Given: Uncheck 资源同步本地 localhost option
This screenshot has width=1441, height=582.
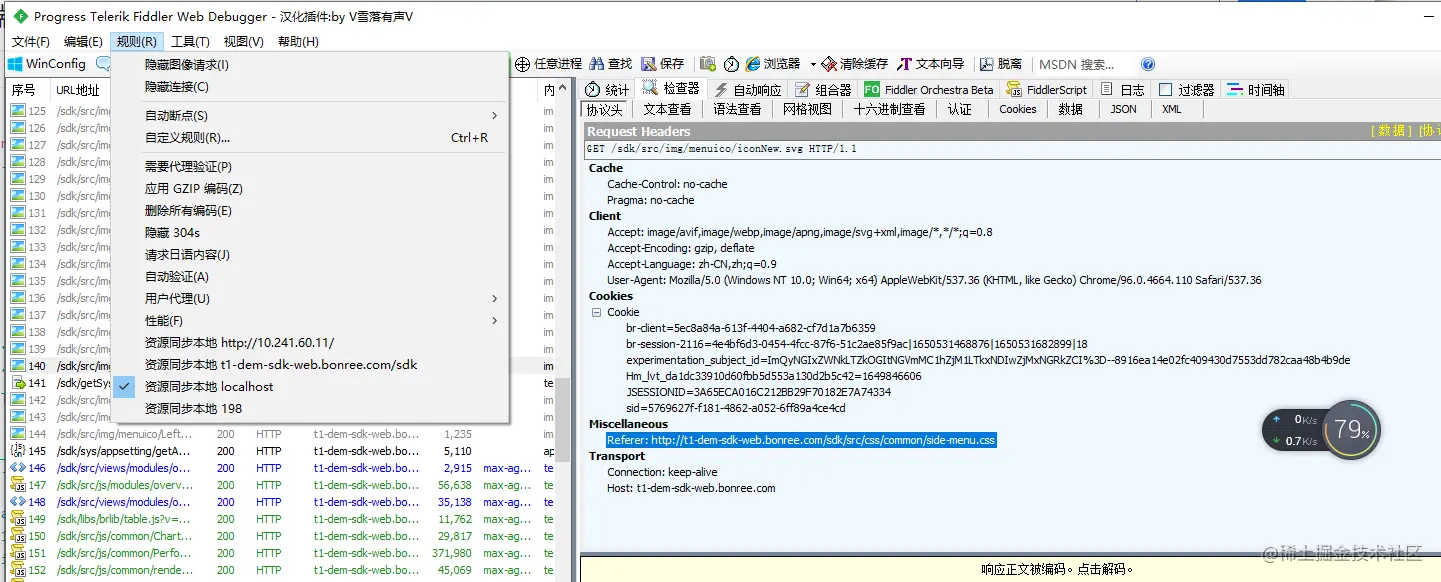Looking at the screenshot, I should point(310,387).
